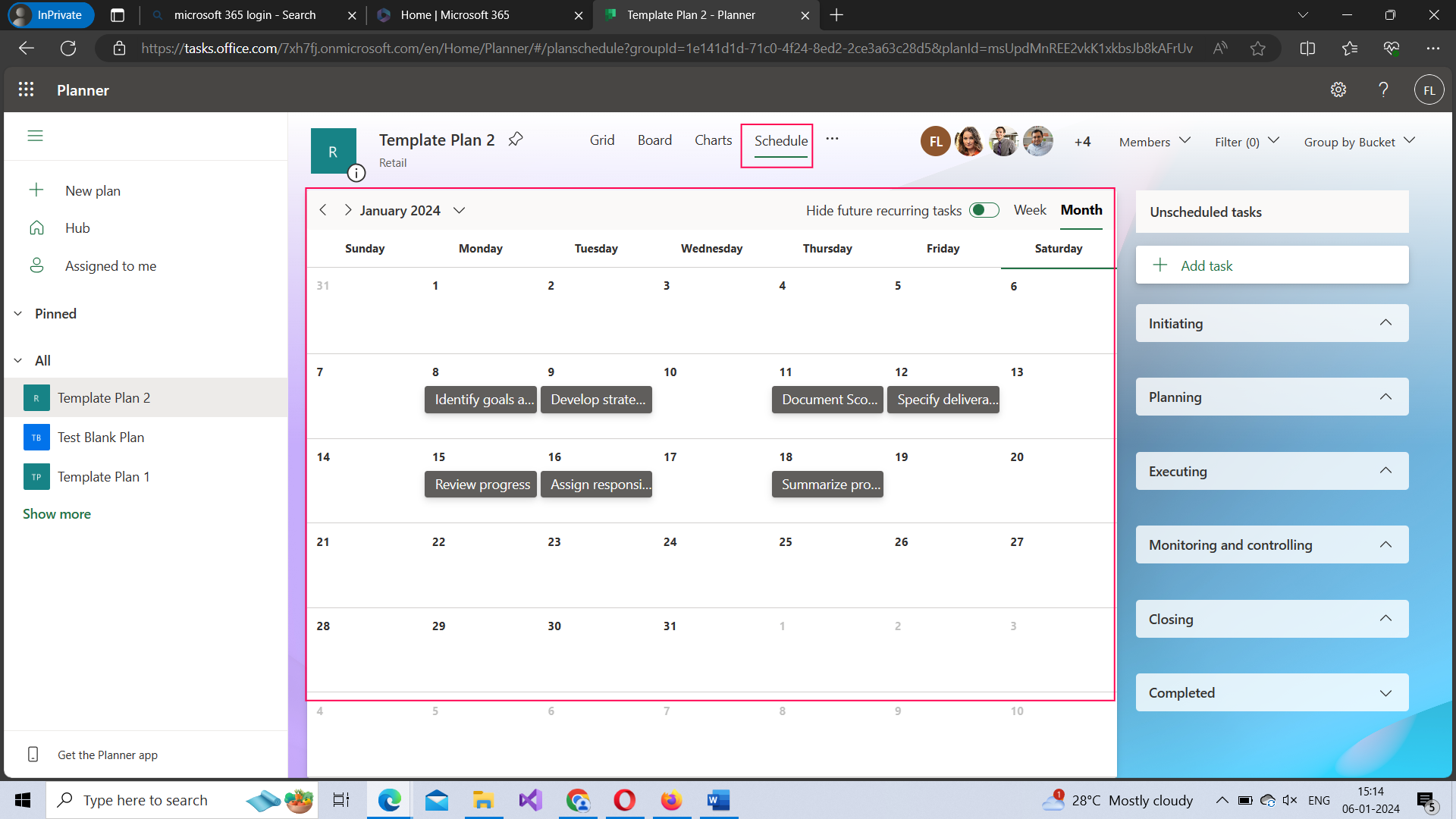Image resolution: width=1456 pixels, height=819 pixels.
Task: Open Specify delivera... task card
Action: click(x=943, y=400)
